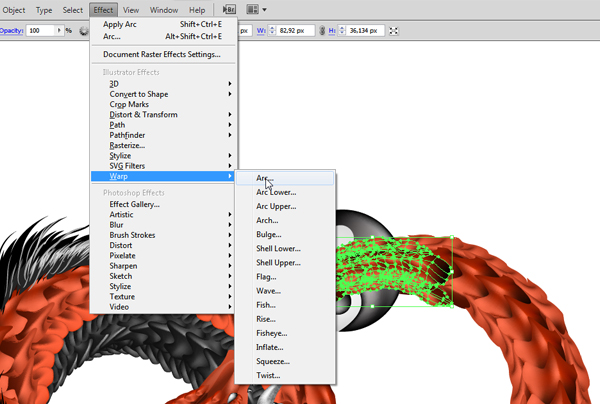The image size is (600, 404).
Task: Click the Opacity value field
Action: point(41,30)
